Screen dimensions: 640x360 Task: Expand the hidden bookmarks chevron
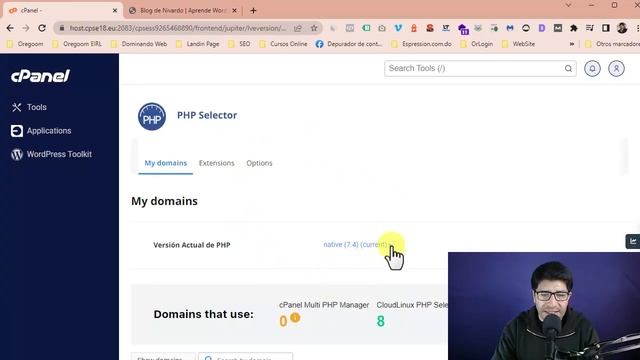click(572, 44)
